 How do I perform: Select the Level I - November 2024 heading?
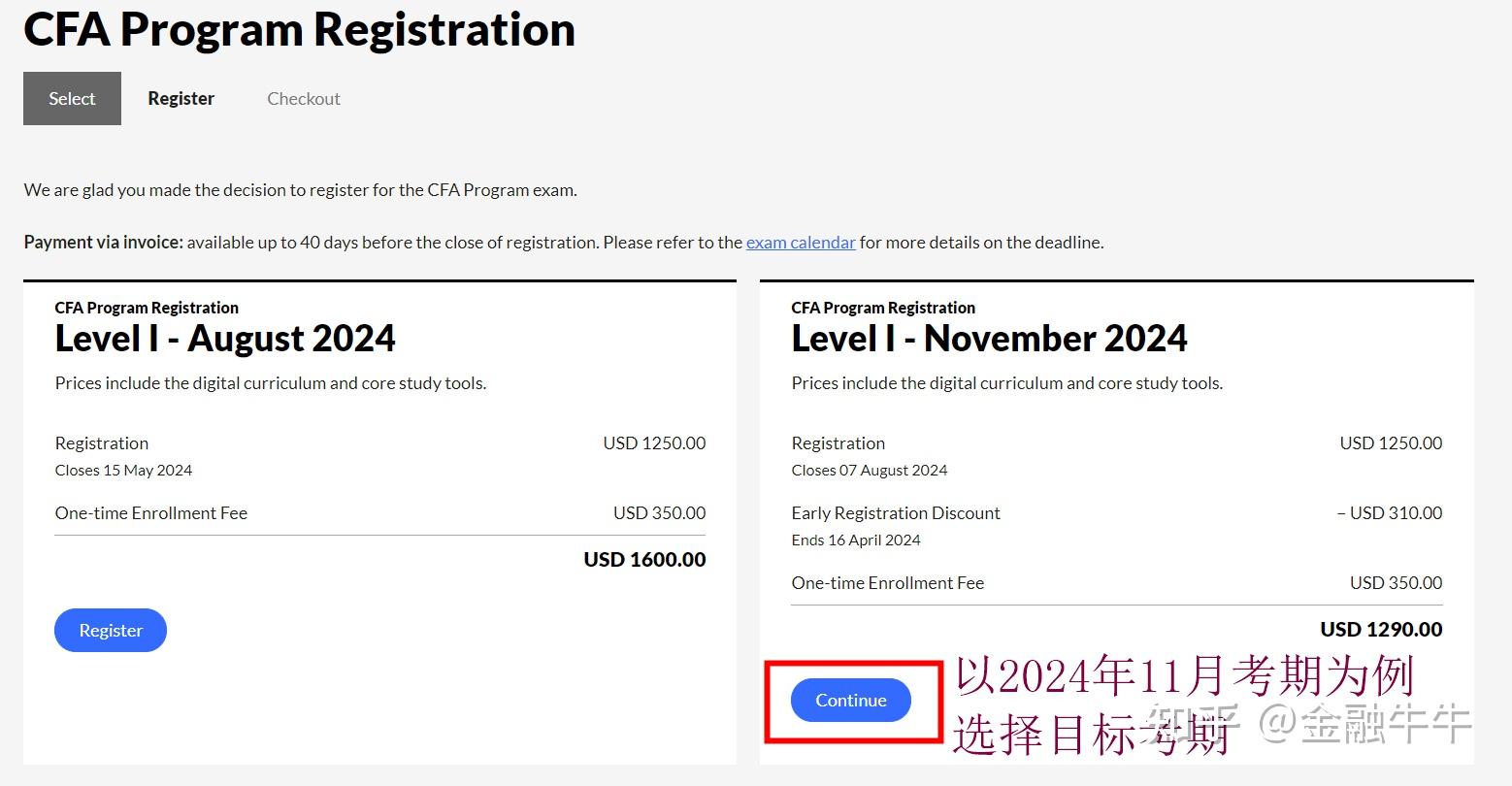(989, 339)
